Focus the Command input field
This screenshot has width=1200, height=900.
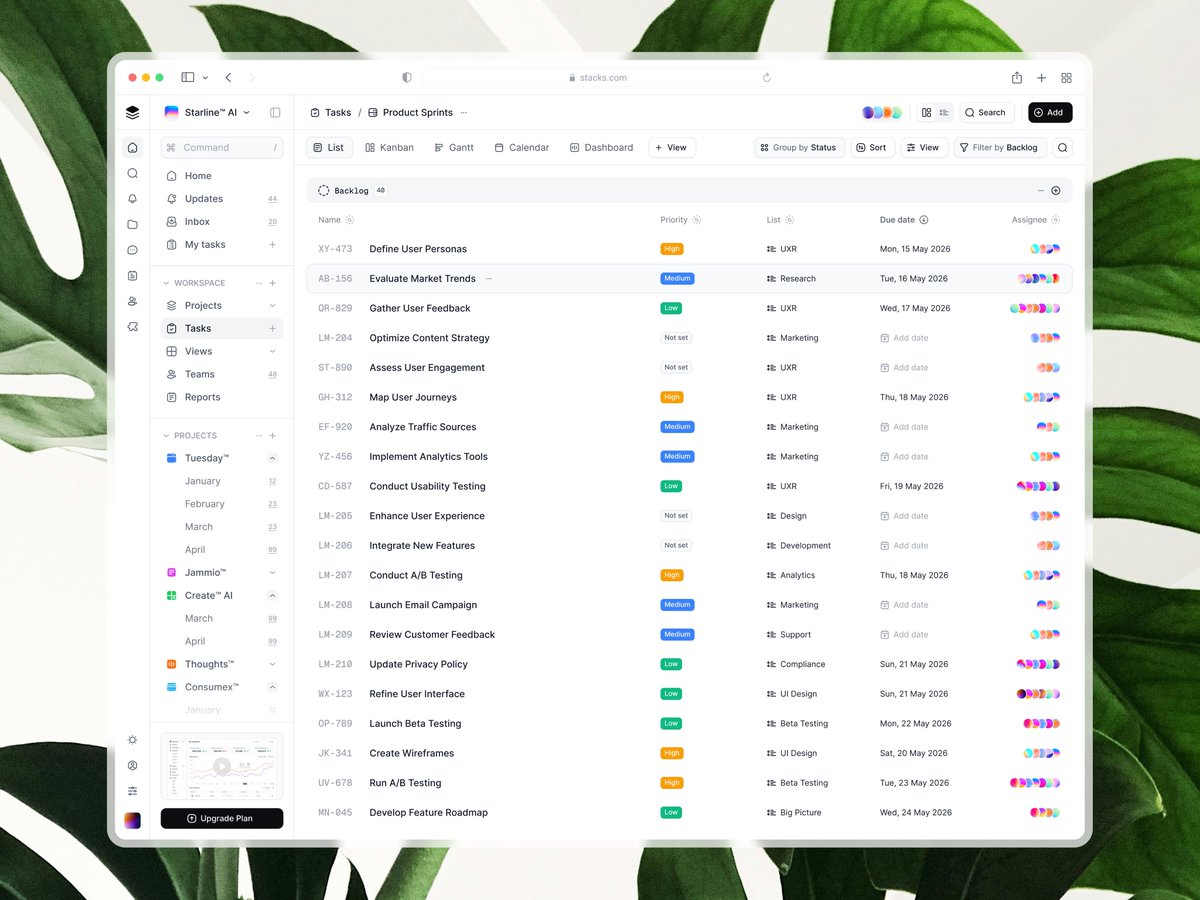point(222,148)
